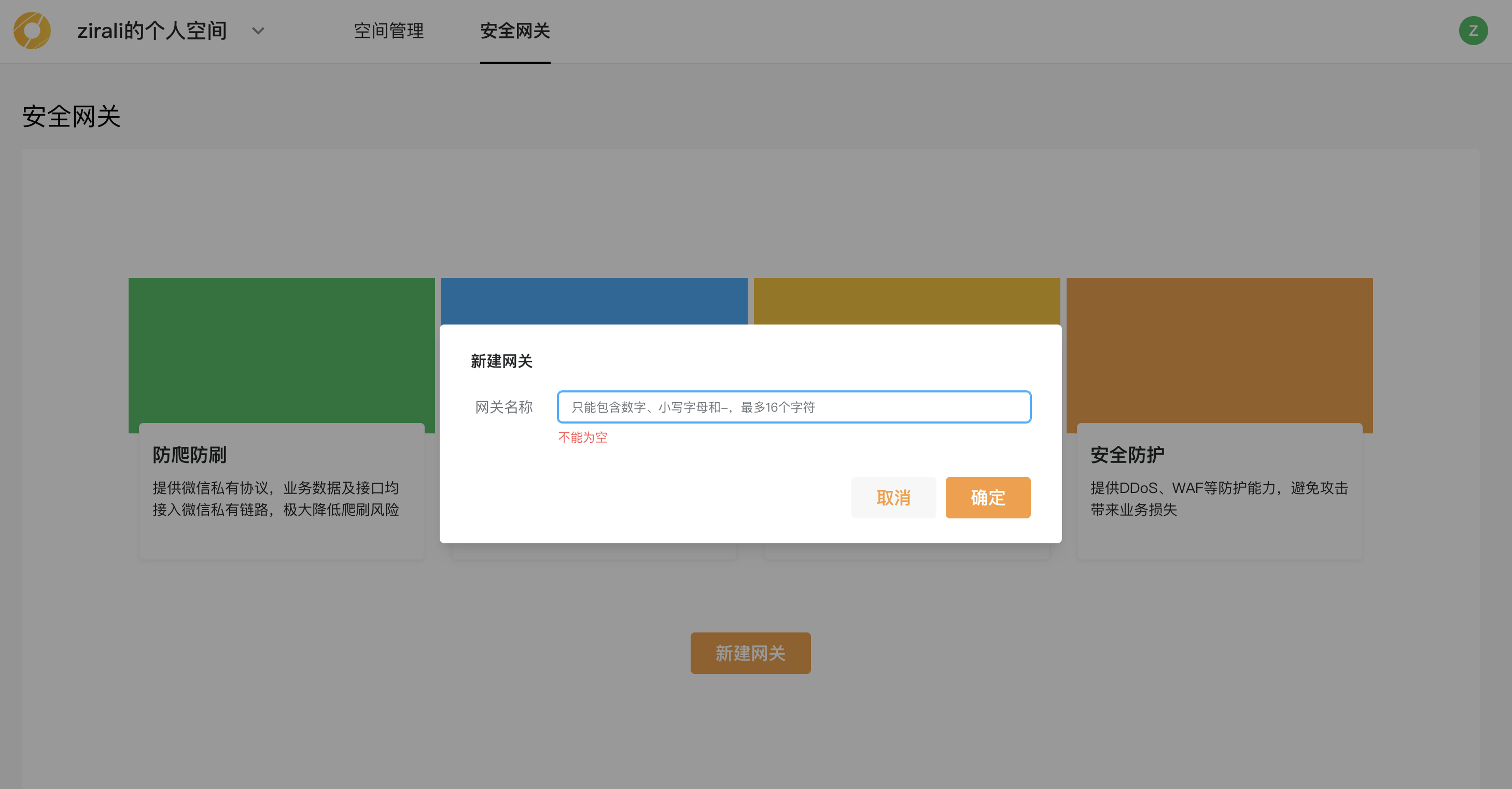Click the red 不能为空 error message
The image size is (1512, 789).
(x=582, y=438)
